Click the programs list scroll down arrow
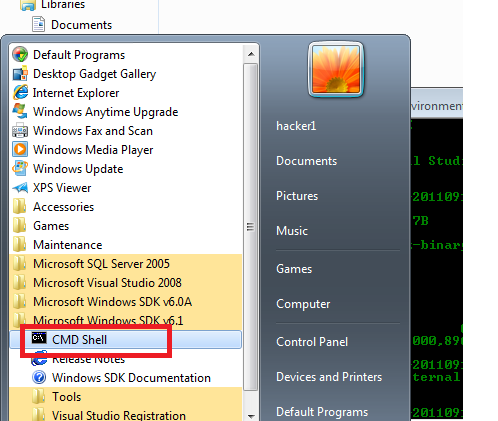 (x=251, y=416)
